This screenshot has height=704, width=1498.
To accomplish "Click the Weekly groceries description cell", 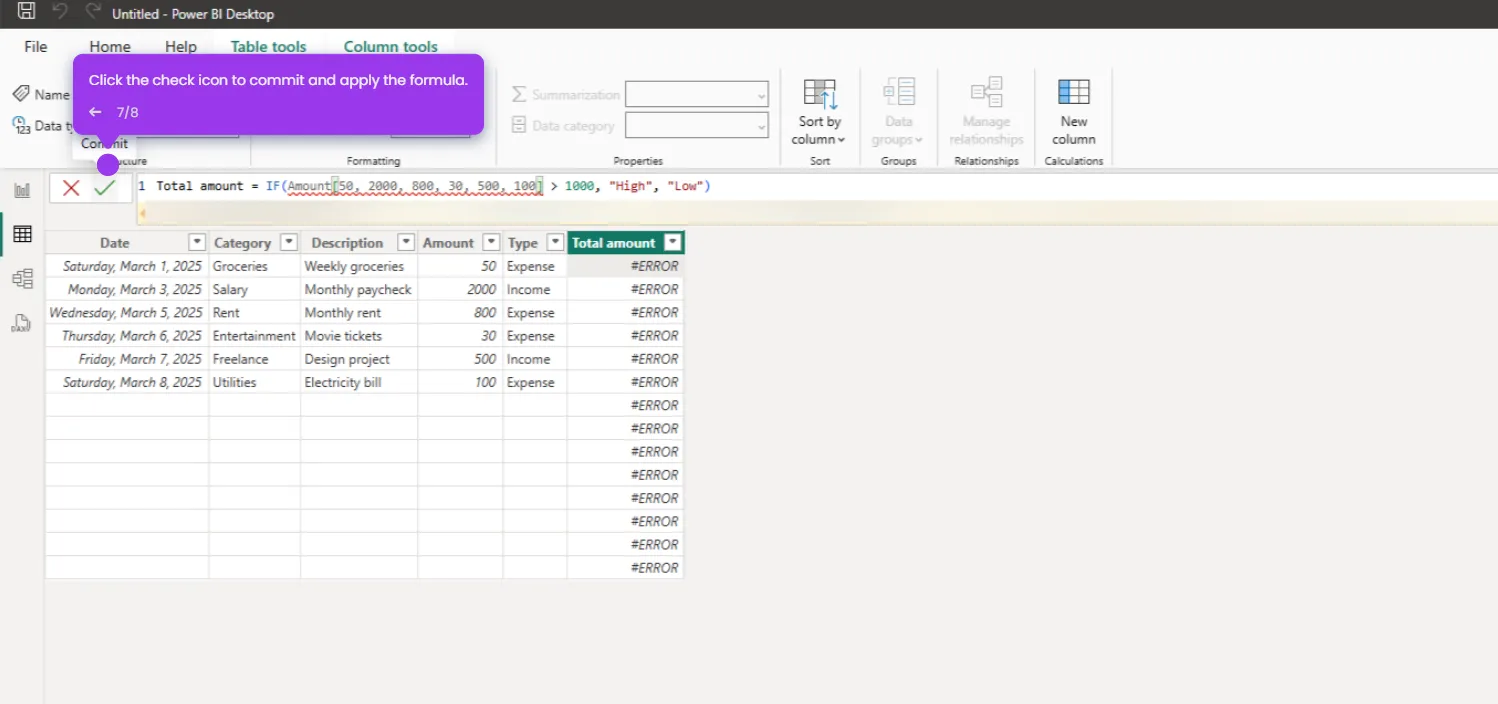I will 359,266.
